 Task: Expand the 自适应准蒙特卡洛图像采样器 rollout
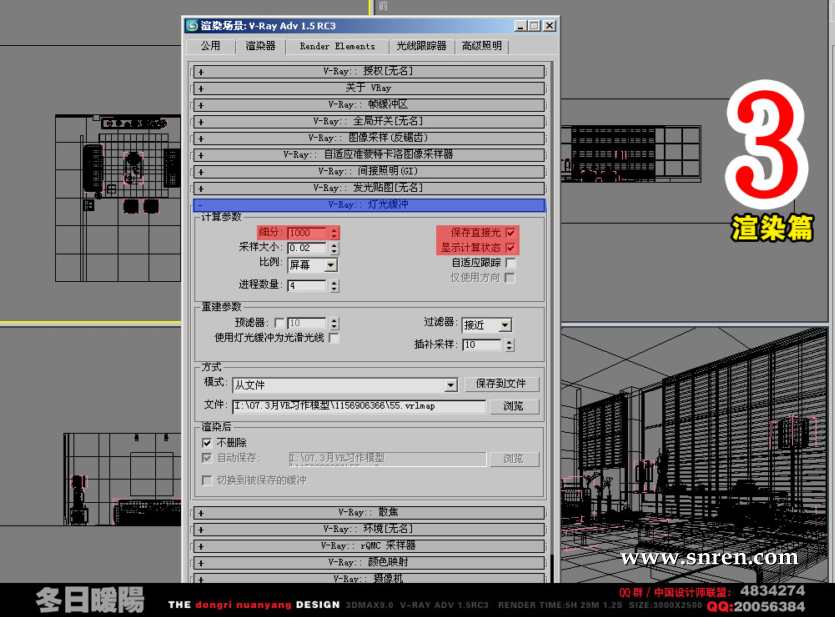pos(369,155)
